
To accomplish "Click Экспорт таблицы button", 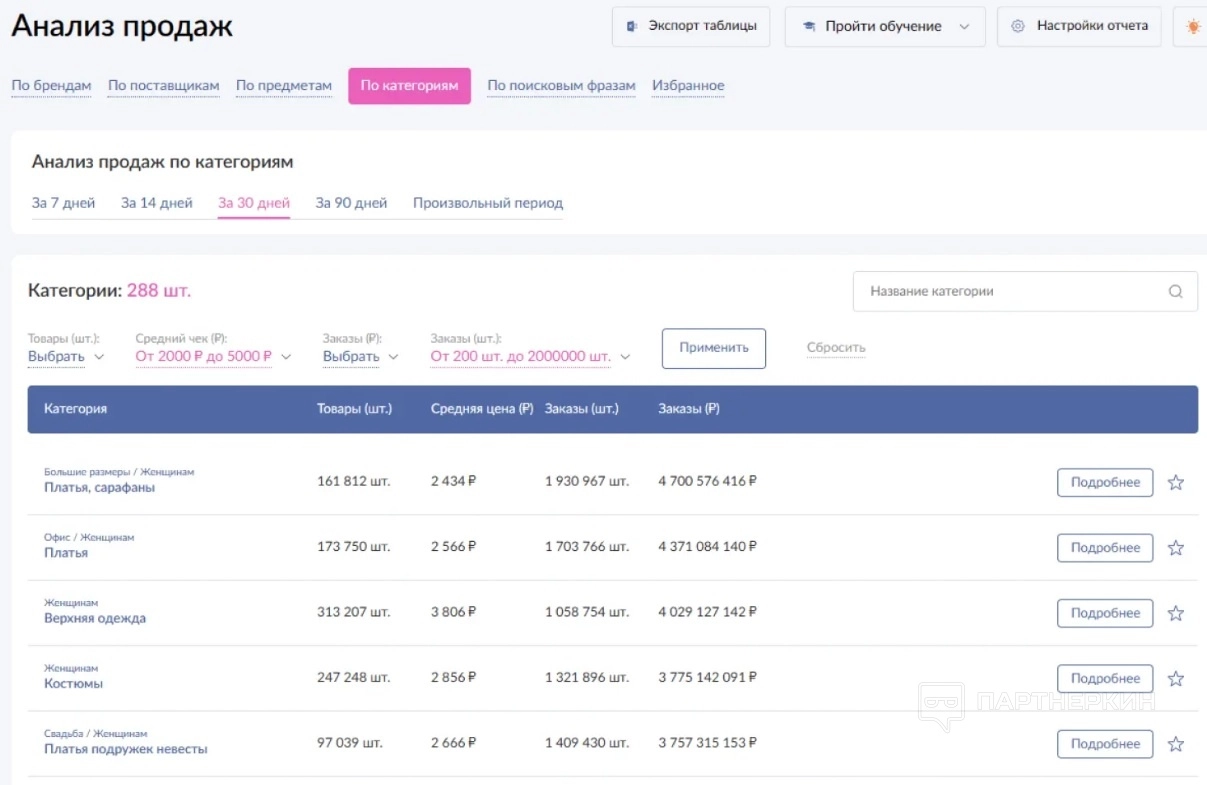I will [691, 27].
